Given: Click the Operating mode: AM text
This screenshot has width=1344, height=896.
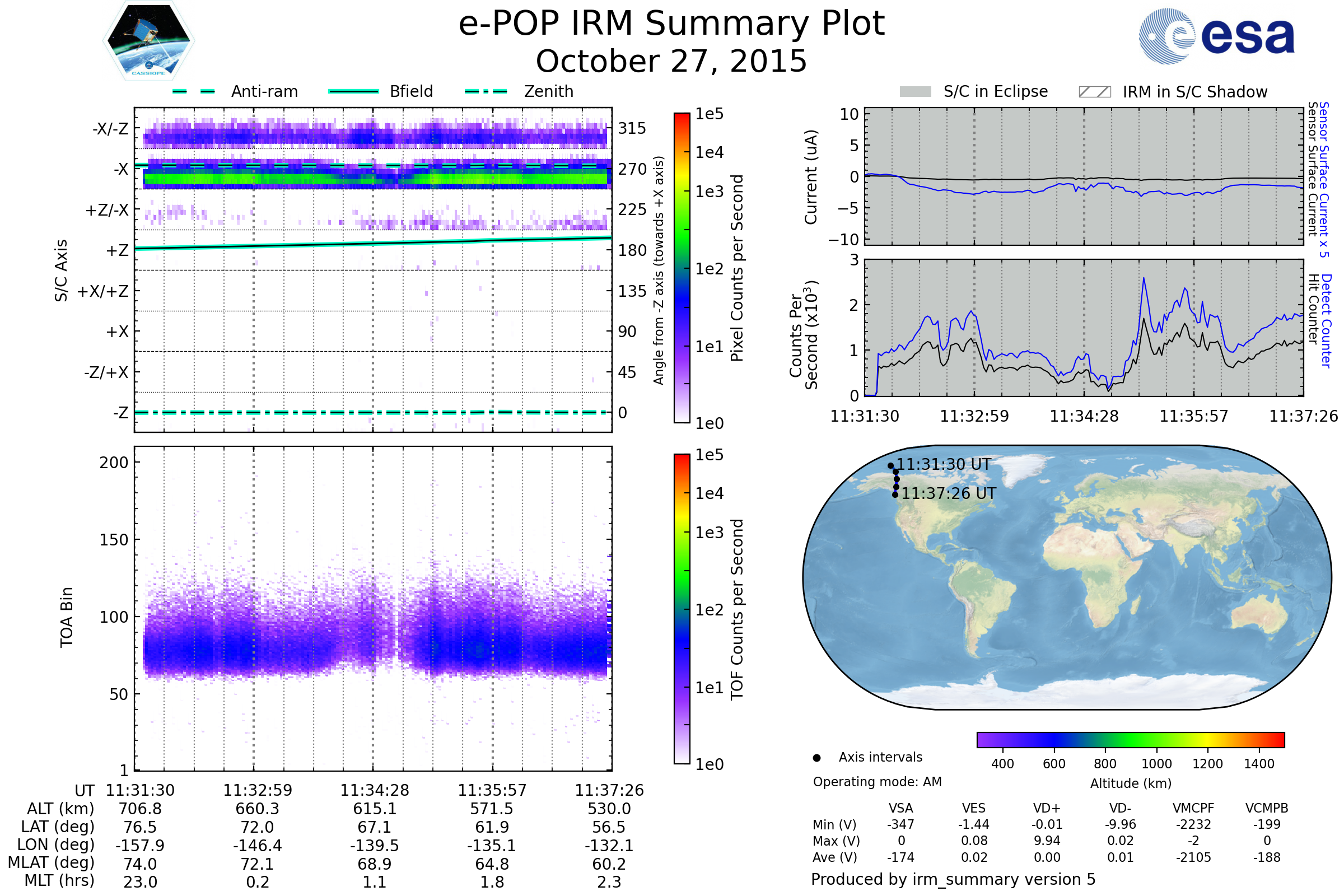Looking at the screenshot, I should [877, 782].
